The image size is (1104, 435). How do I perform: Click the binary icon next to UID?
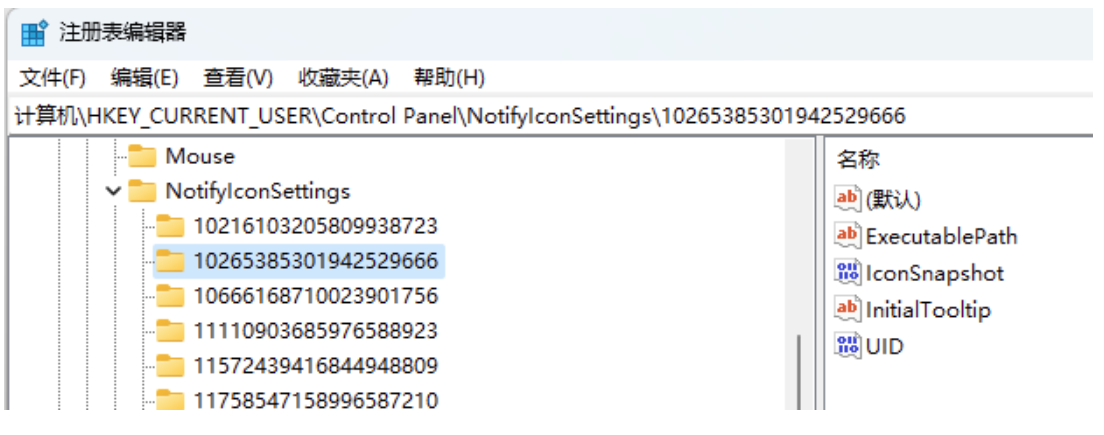coord(847,347)
